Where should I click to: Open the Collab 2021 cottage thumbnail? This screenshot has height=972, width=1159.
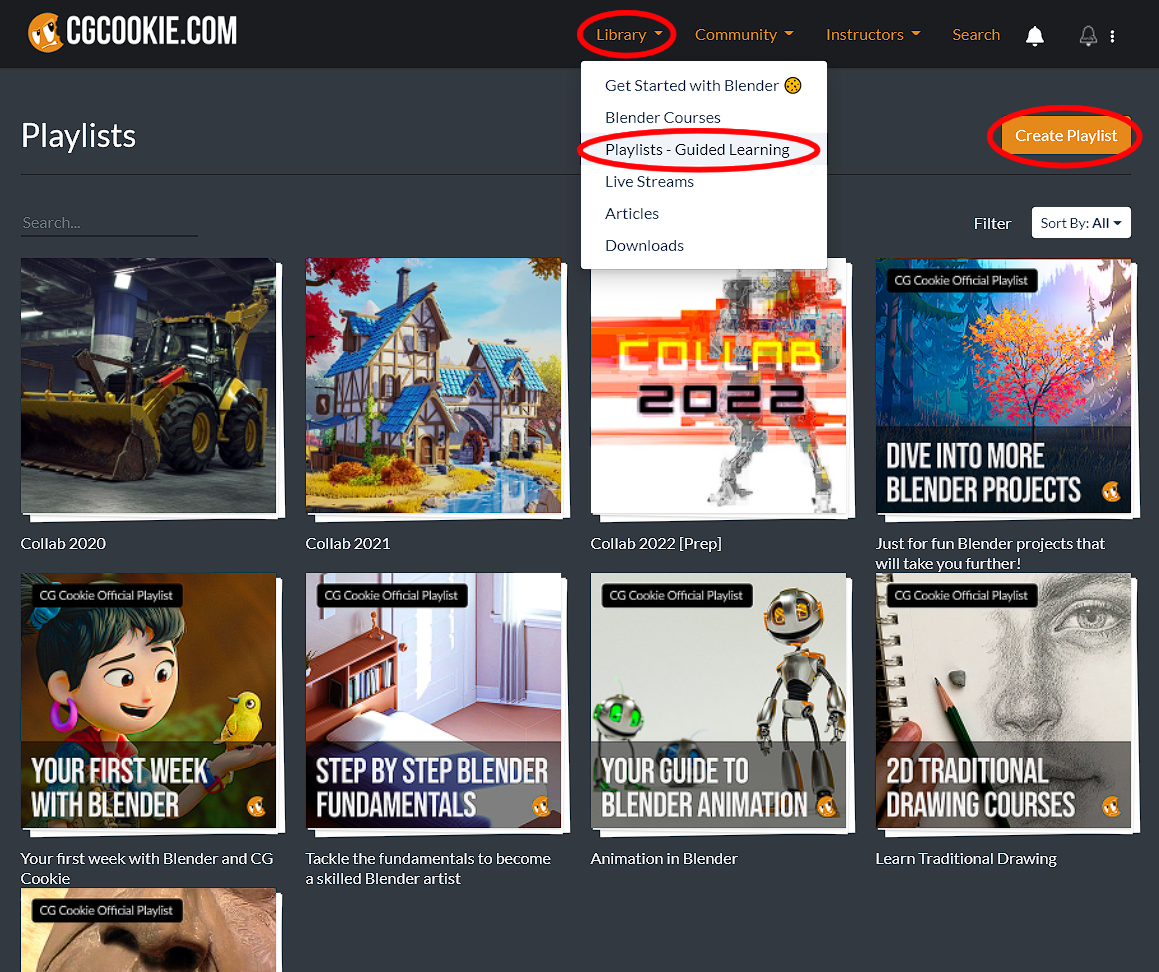[433, 385]
